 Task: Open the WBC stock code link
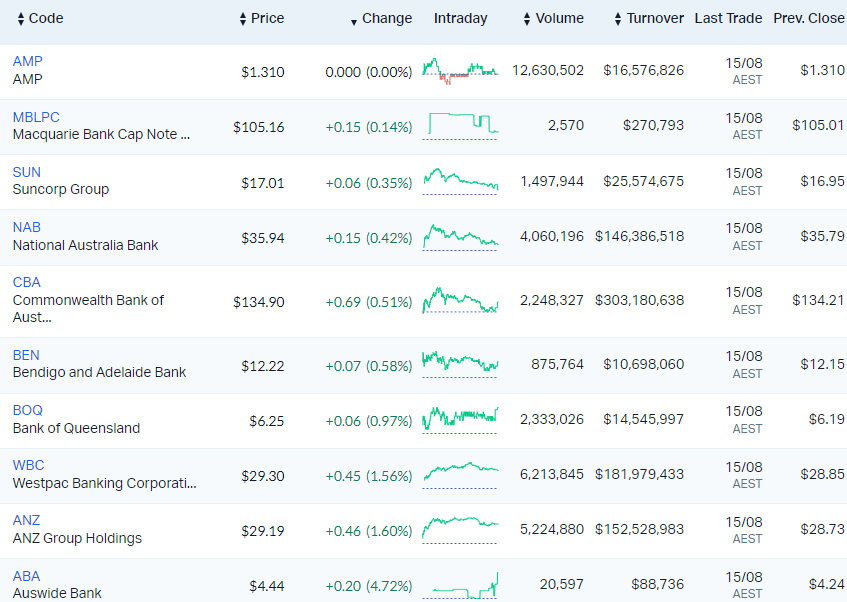tap(28, 465)
